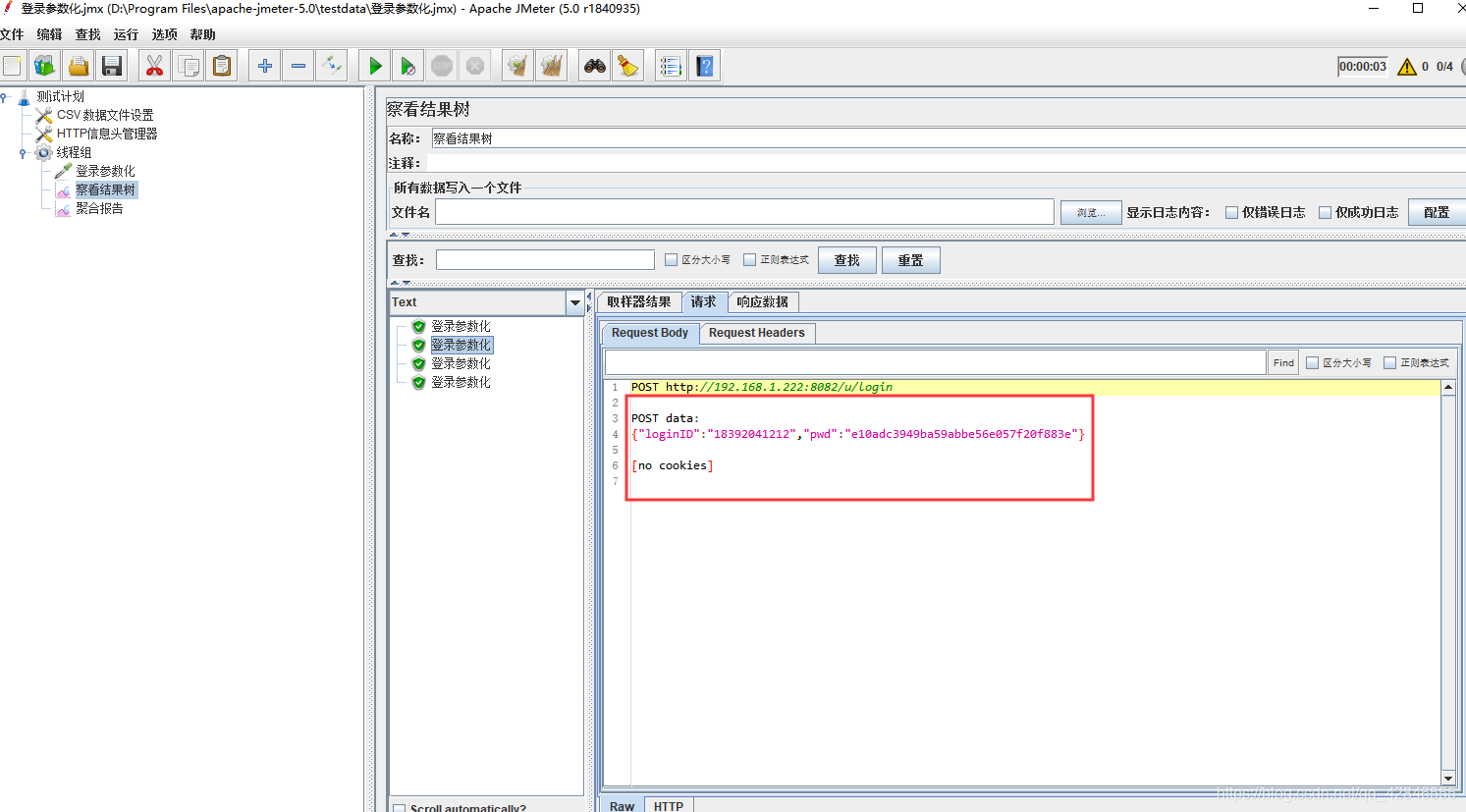This screenshot has height=812, width=1466.
Task: Open the 帮助 menu
Action: click(x=202, y=34)
